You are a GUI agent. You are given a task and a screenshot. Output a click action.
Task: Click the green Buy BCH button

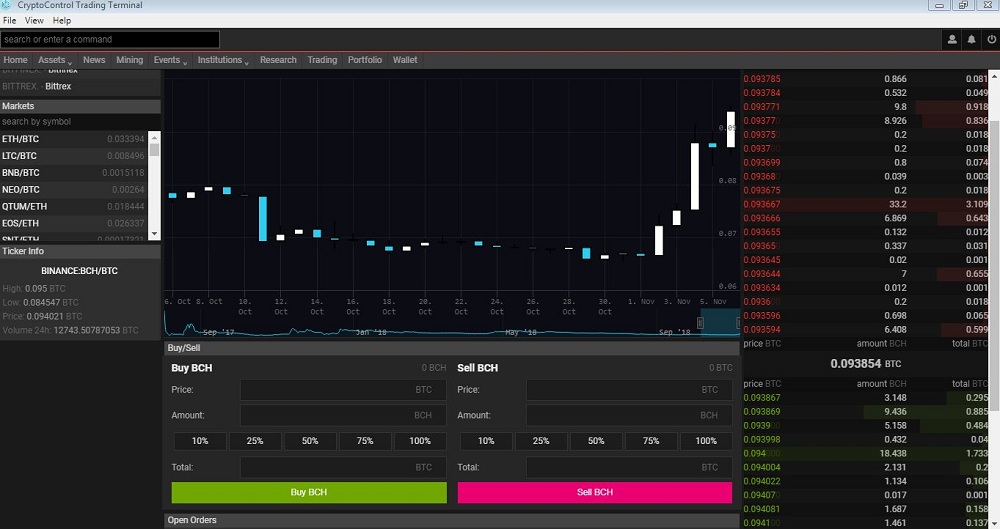[x=309, y=493]
